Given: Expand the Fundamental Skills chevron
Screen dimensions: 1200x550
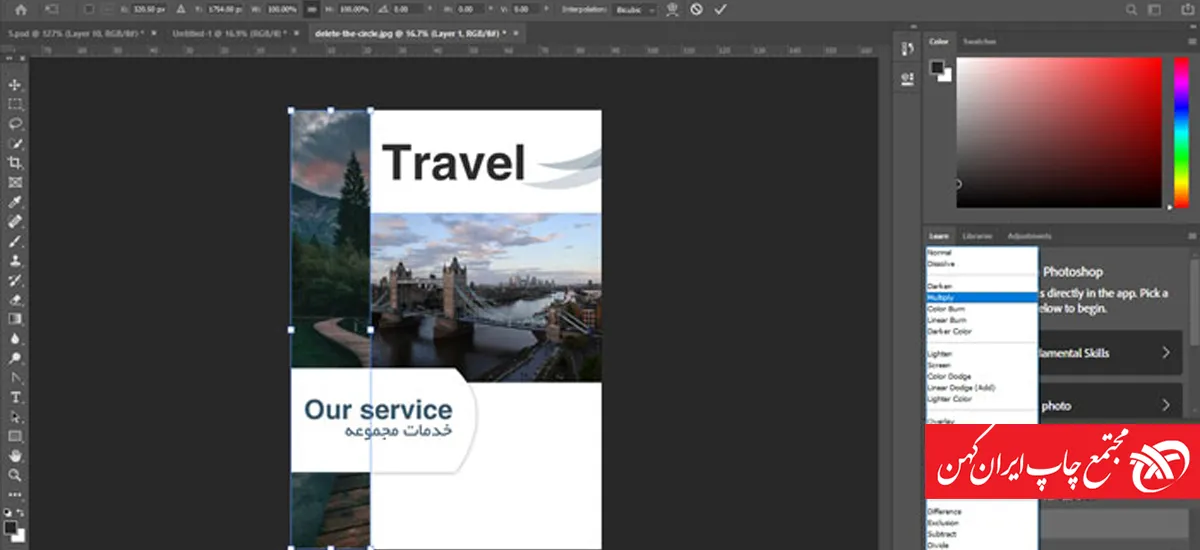Looking at the screenshot, I should click(x=1166, y=353).
